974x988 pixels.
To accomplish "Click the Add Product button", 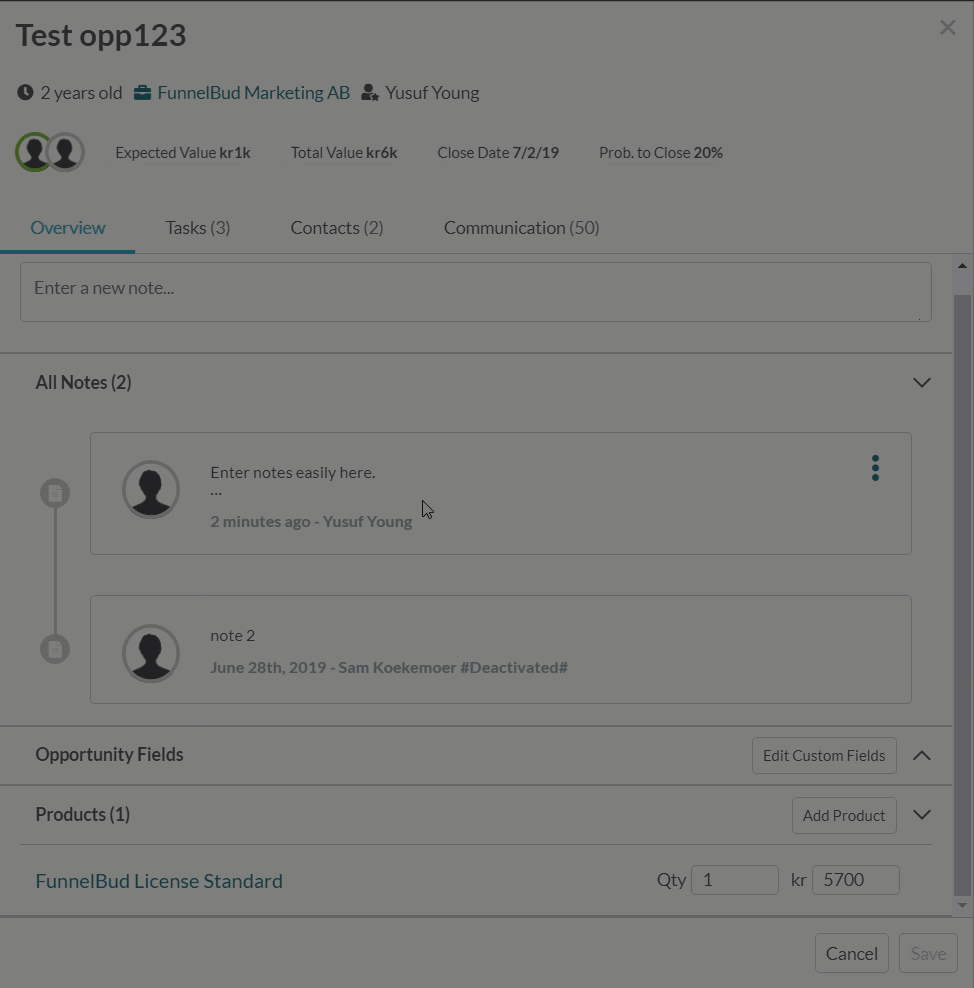I will click(844, 815).
